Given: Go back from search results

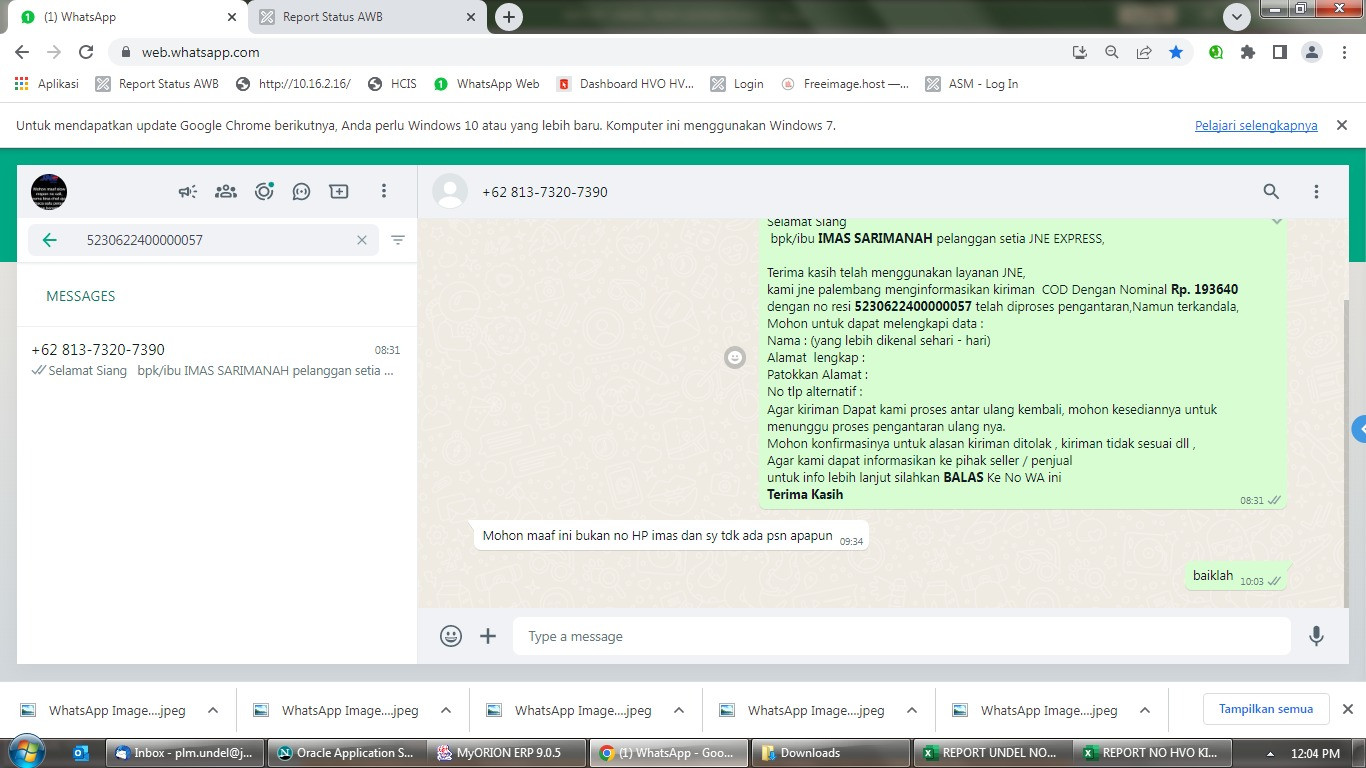Looking at the screenshot, I should [49, 240].
